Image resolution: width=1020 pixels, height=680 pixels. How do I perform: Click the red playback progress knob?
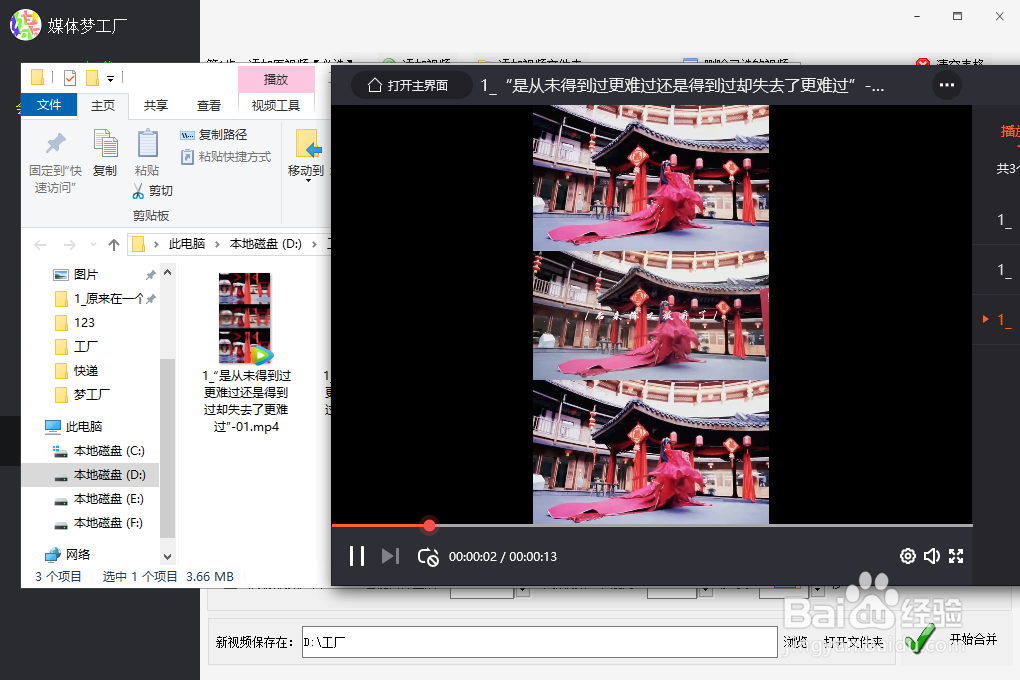click(429, 525)
